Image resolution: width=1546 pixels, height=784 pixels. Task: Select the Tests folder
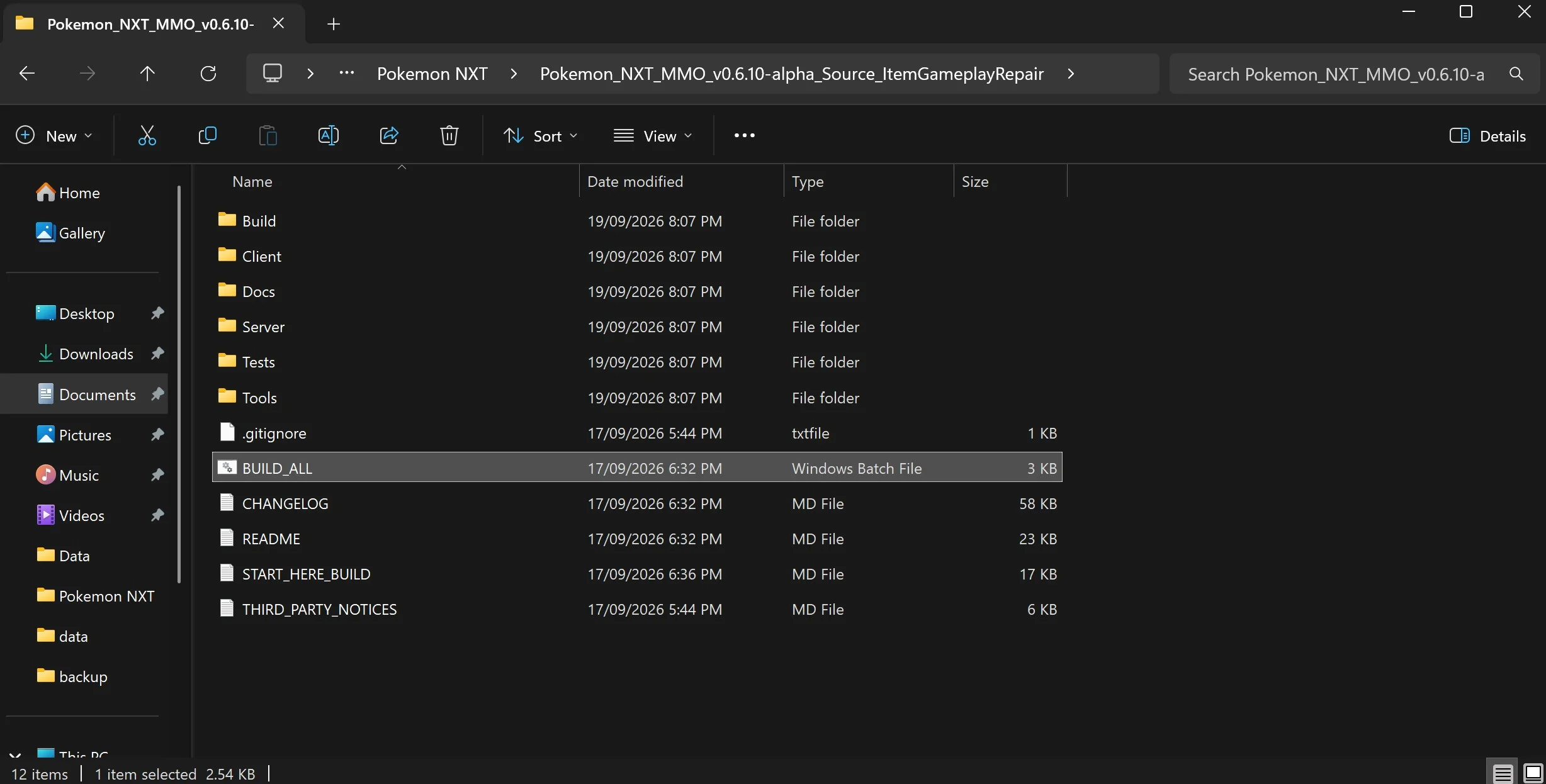click(x=637, y=362)
